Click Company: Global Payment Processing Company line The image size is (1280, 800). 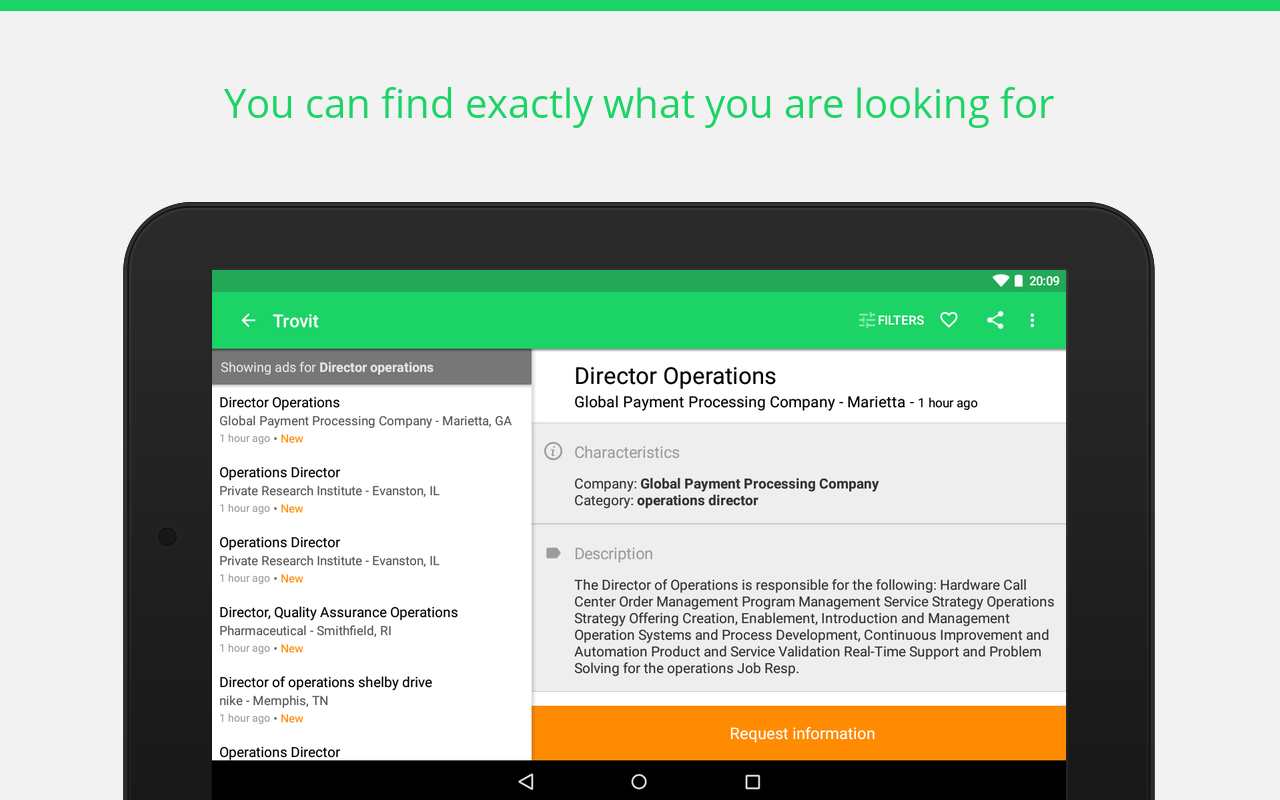tap(726, 484)
